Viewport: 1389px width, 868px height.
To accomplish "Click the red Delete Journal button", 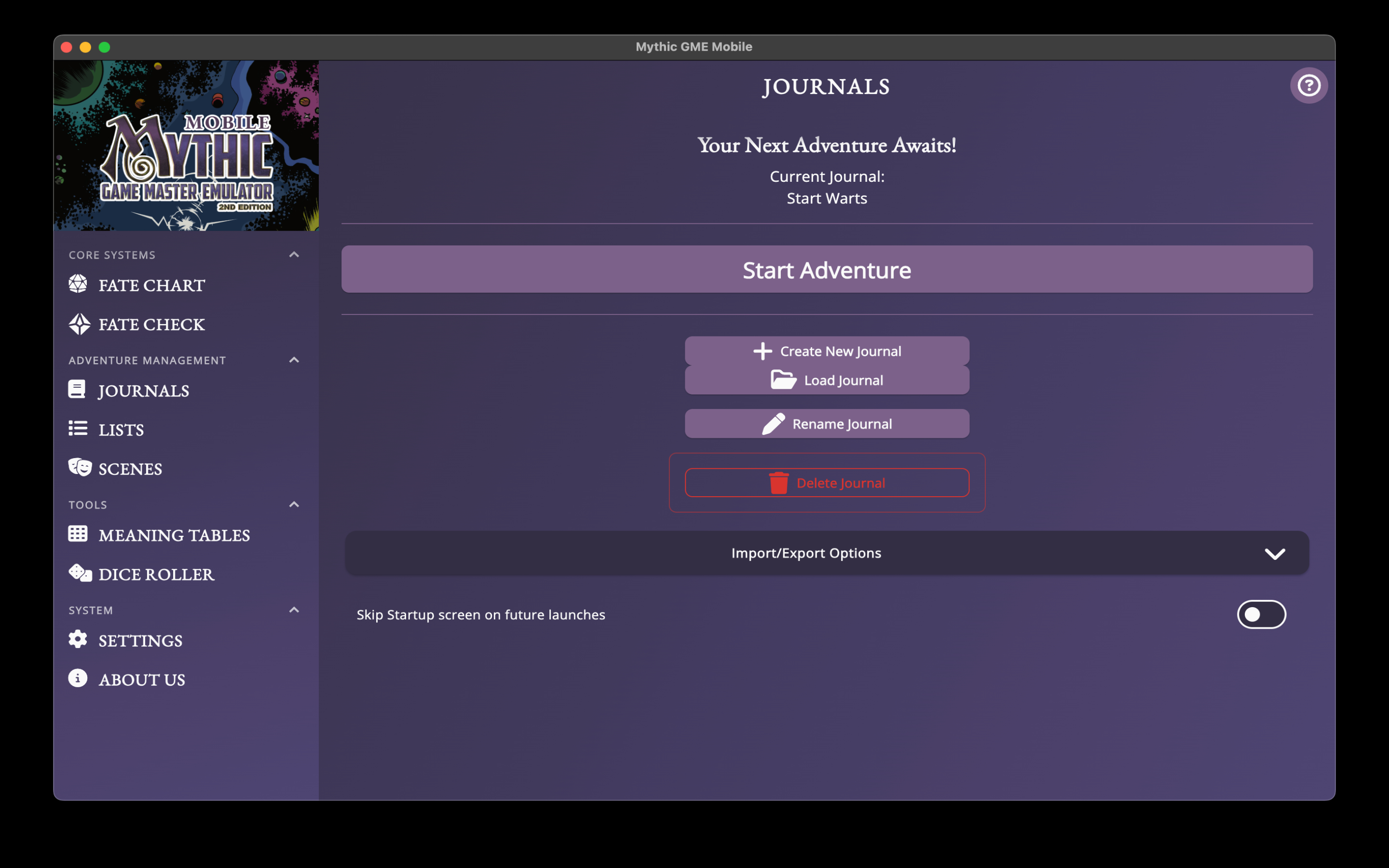I will (827, 483).
